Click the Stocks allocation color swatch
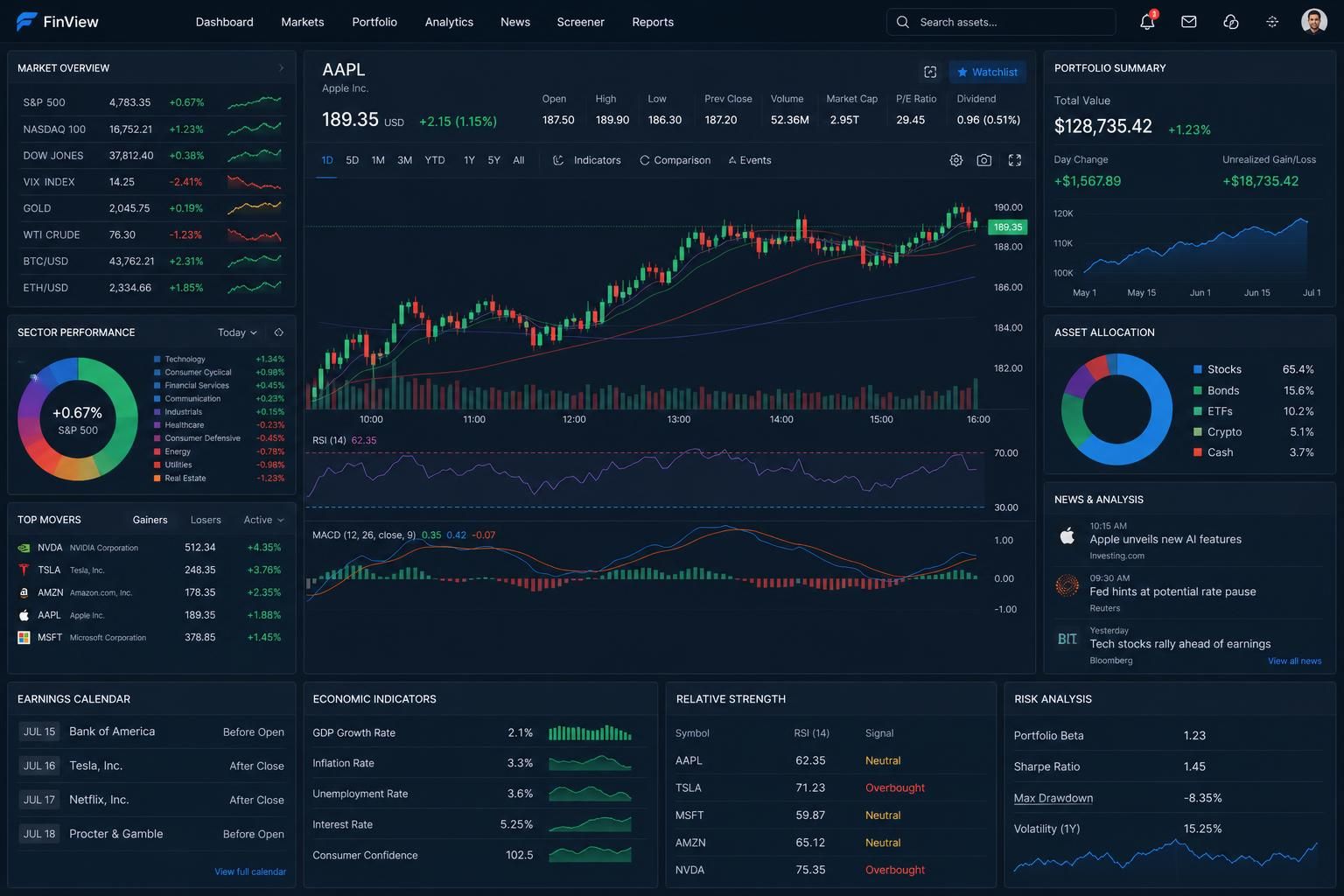1344x896 pixels. point(1197,369)
